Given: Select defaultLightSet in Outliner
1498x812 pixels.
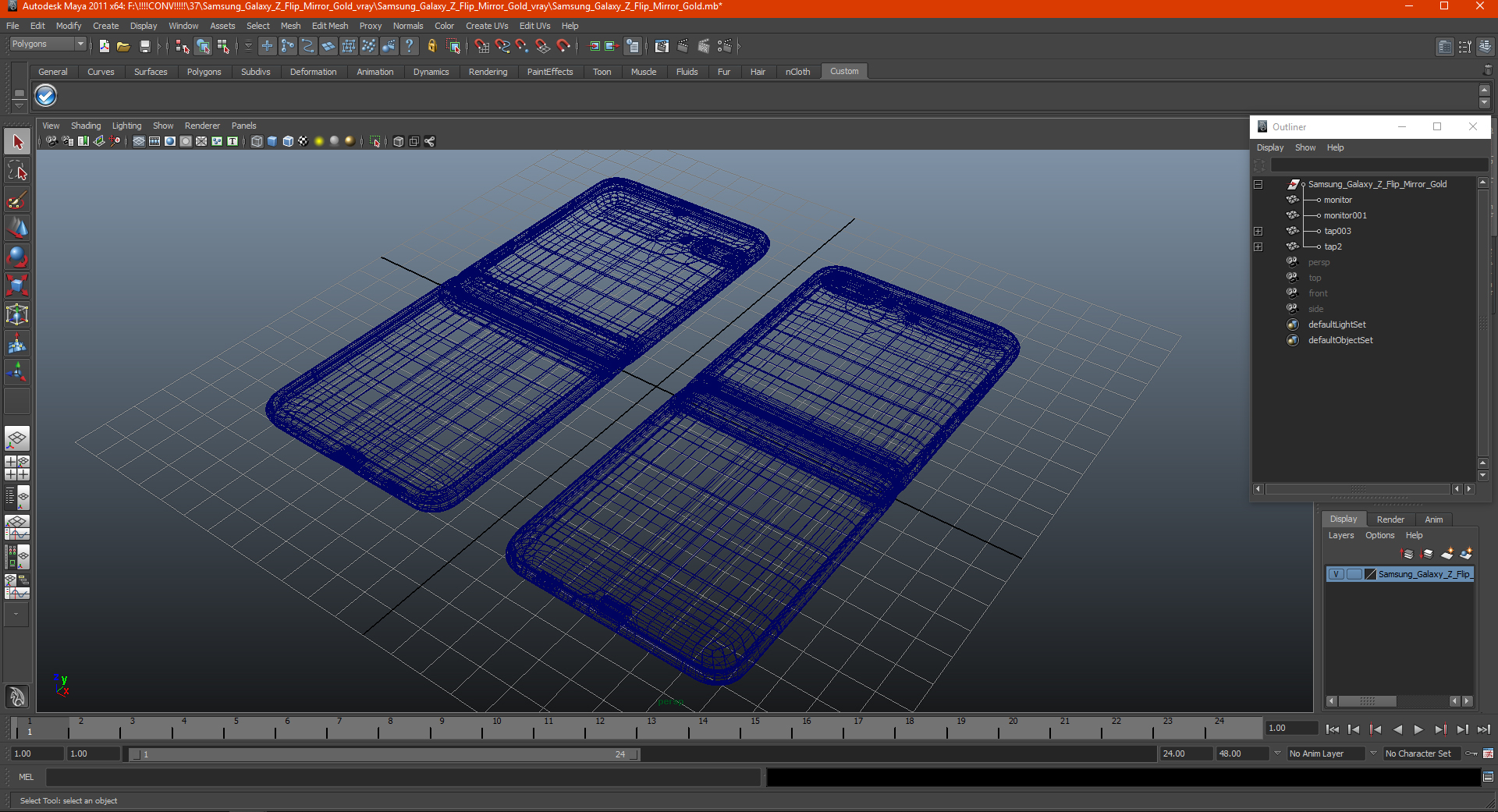Looking at the screenshot, I should [x=1336, y=325].
